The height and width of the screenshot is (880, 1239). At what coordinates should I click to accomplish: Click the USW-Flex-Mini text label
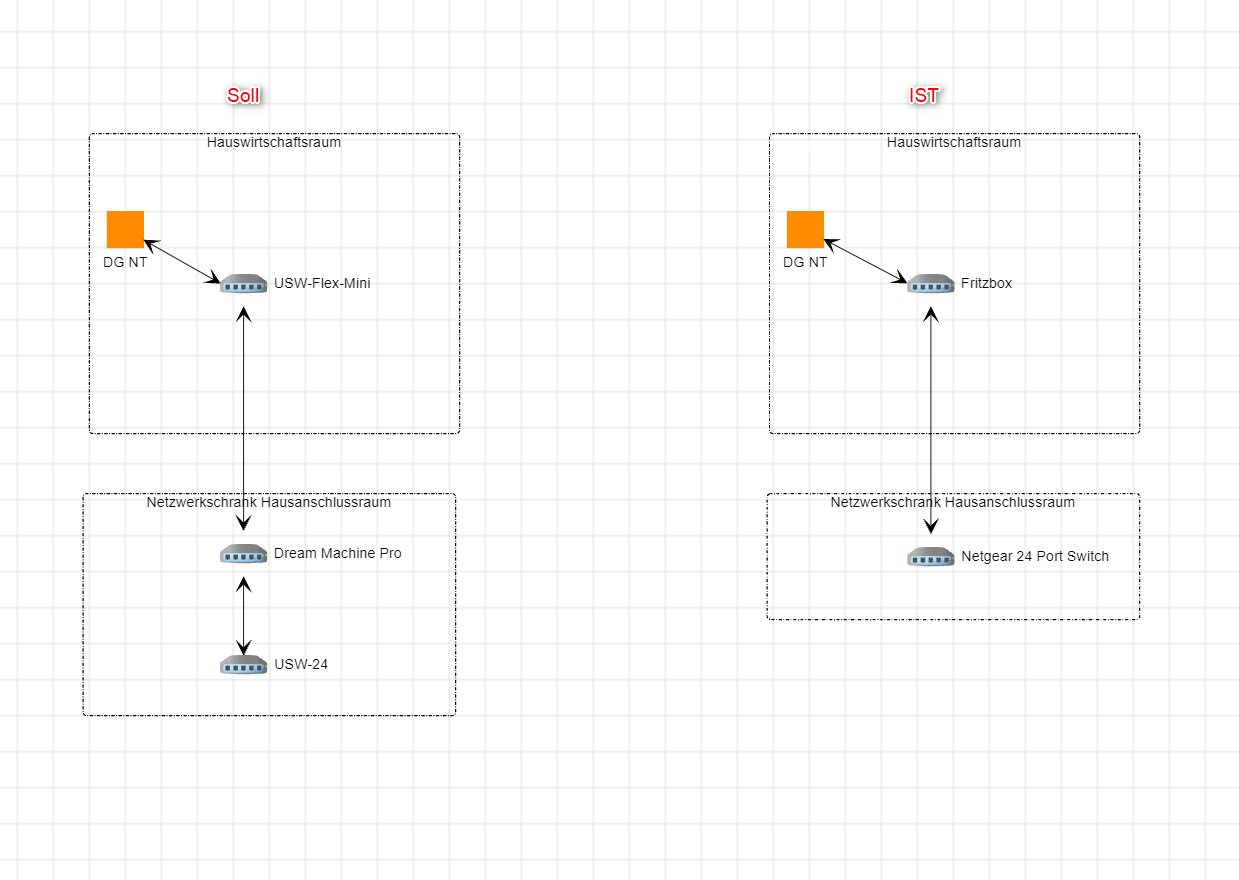click(x=322, y=283)
